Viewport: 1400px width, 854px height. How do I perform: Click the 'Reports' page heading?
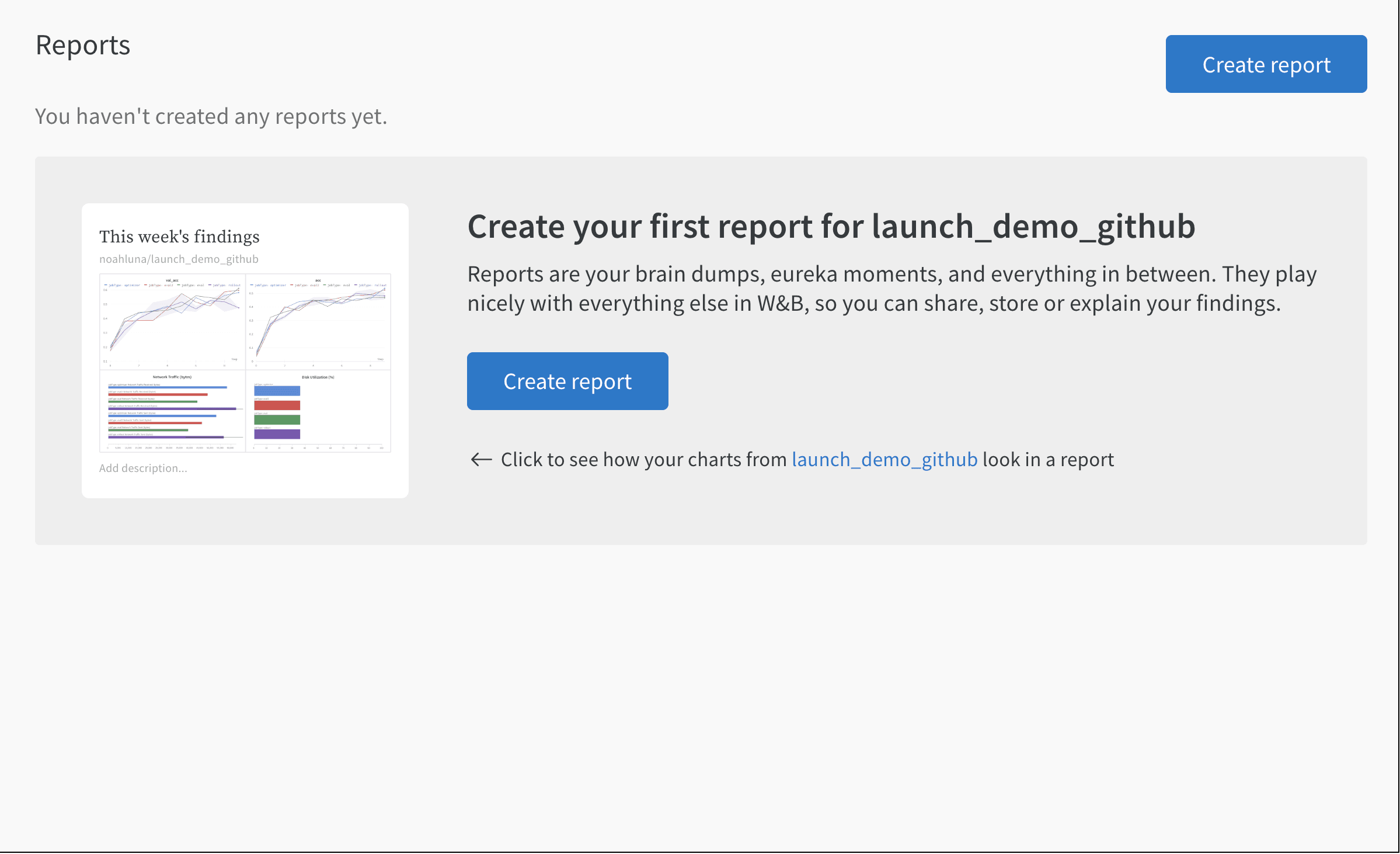point(83,46)
